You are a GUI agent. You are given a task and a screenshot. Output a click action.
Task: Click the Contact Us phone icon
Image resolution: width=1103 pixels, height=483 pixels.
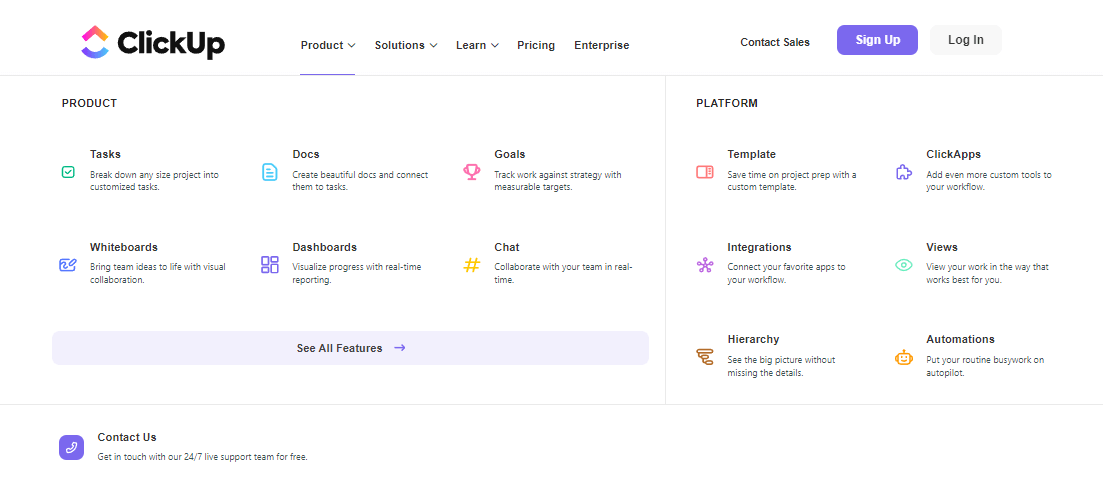coord(72,447)
